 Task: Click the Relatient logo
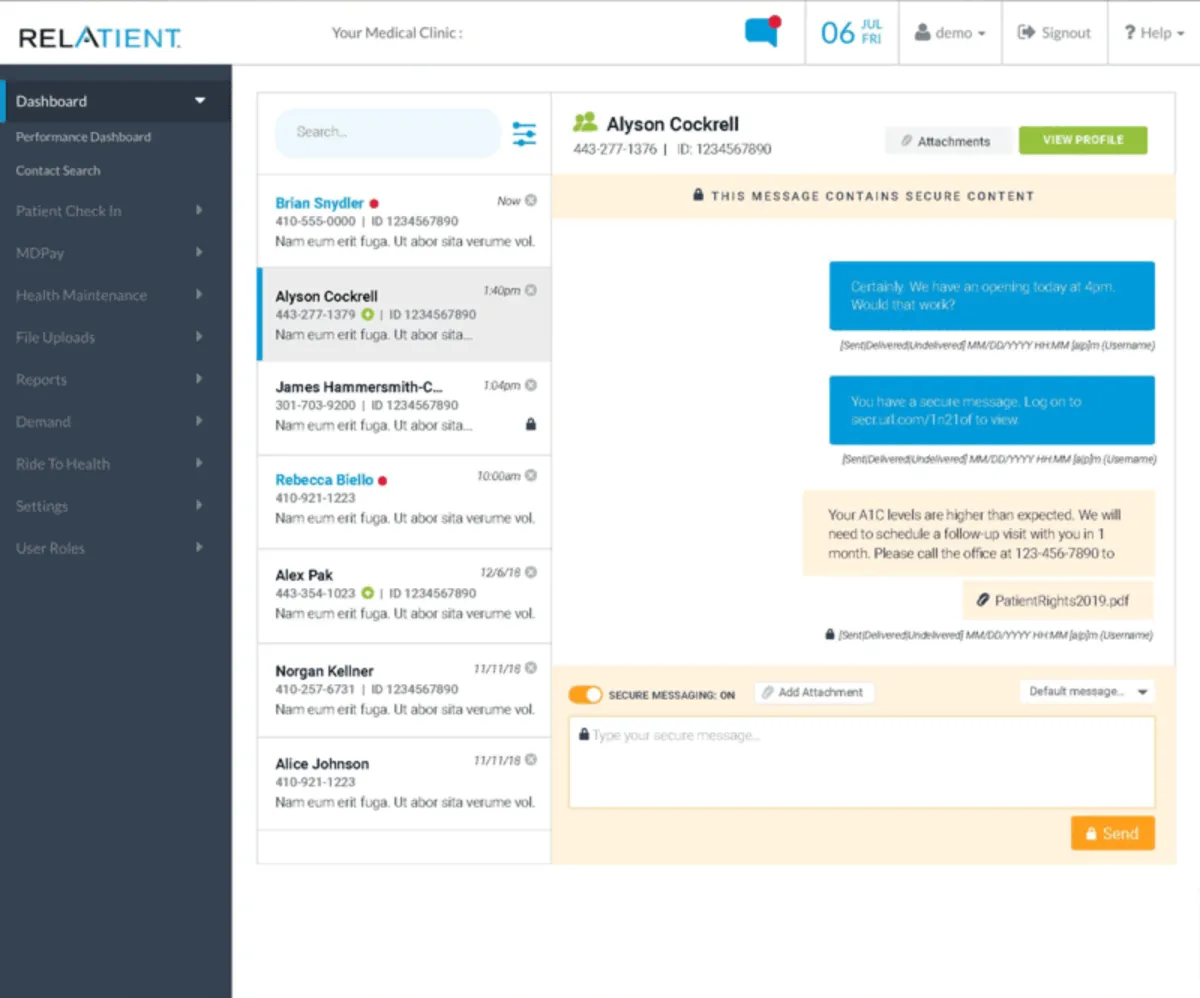(100, 39)
